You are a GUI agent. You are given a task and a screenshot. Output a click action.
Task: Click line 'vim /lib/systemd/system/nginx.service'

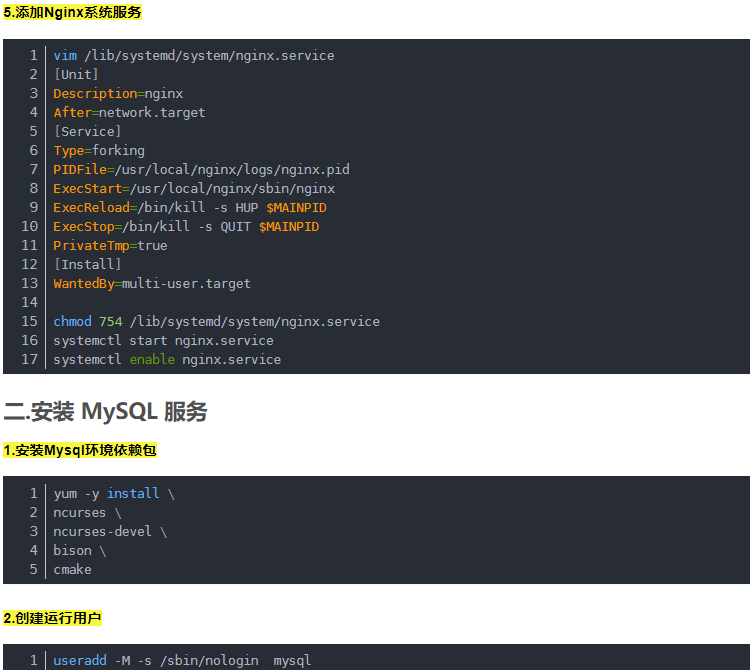click(x=194, y=55)
